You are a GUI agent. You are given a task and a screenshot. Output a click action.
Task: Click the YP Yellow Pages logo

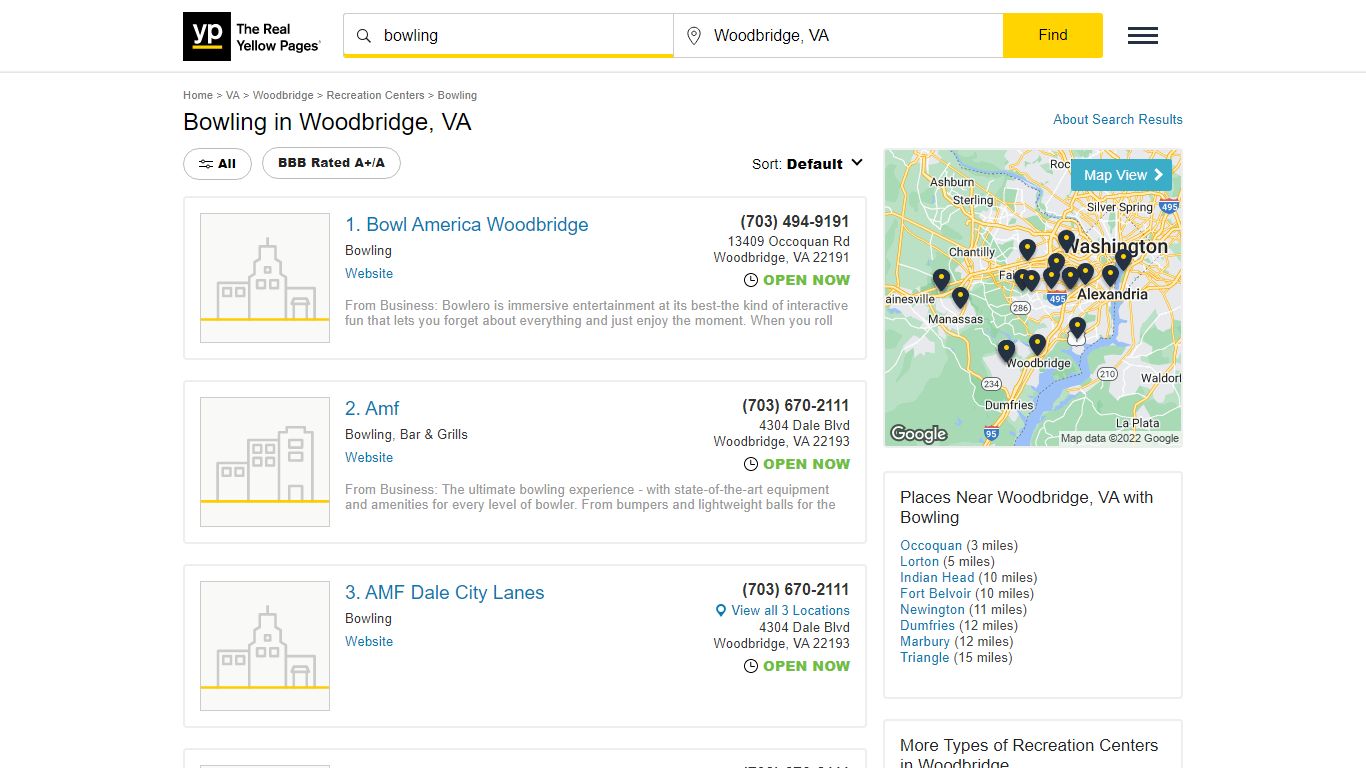pos(252,36)
